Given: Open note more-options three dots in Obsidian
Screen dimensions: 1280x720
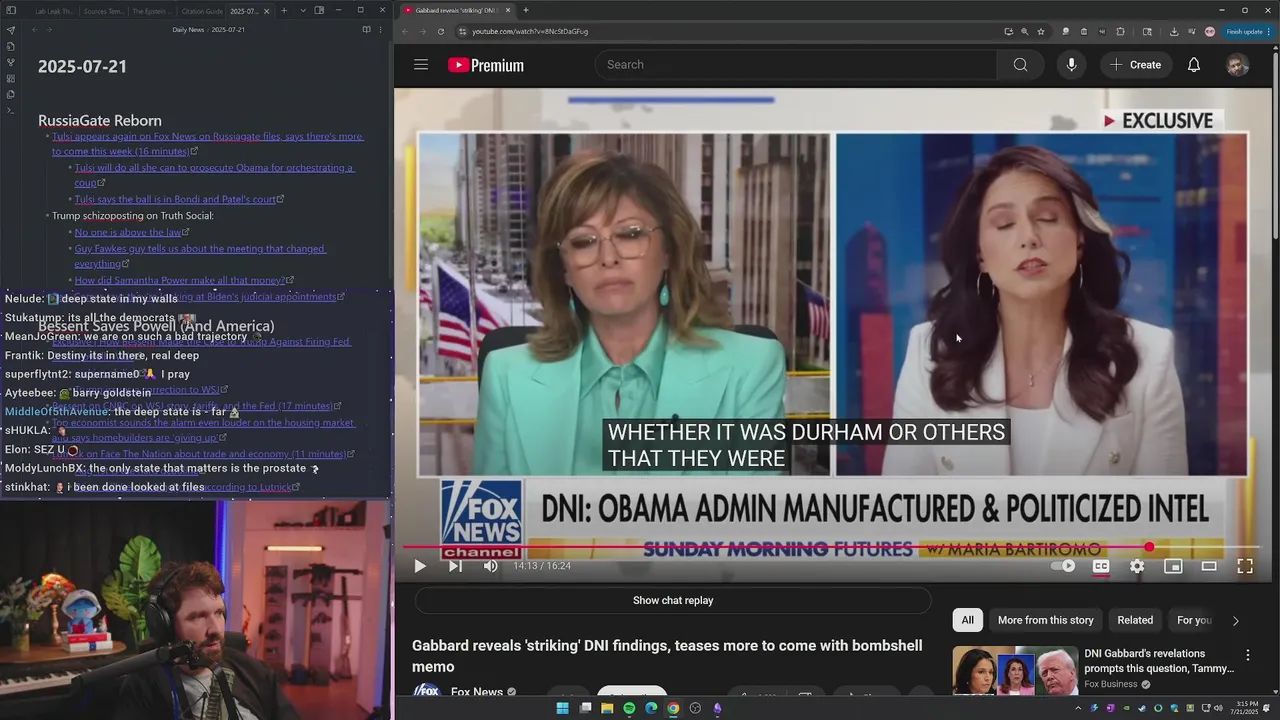Looking at the screenshot, I should [x=381, y=30].
